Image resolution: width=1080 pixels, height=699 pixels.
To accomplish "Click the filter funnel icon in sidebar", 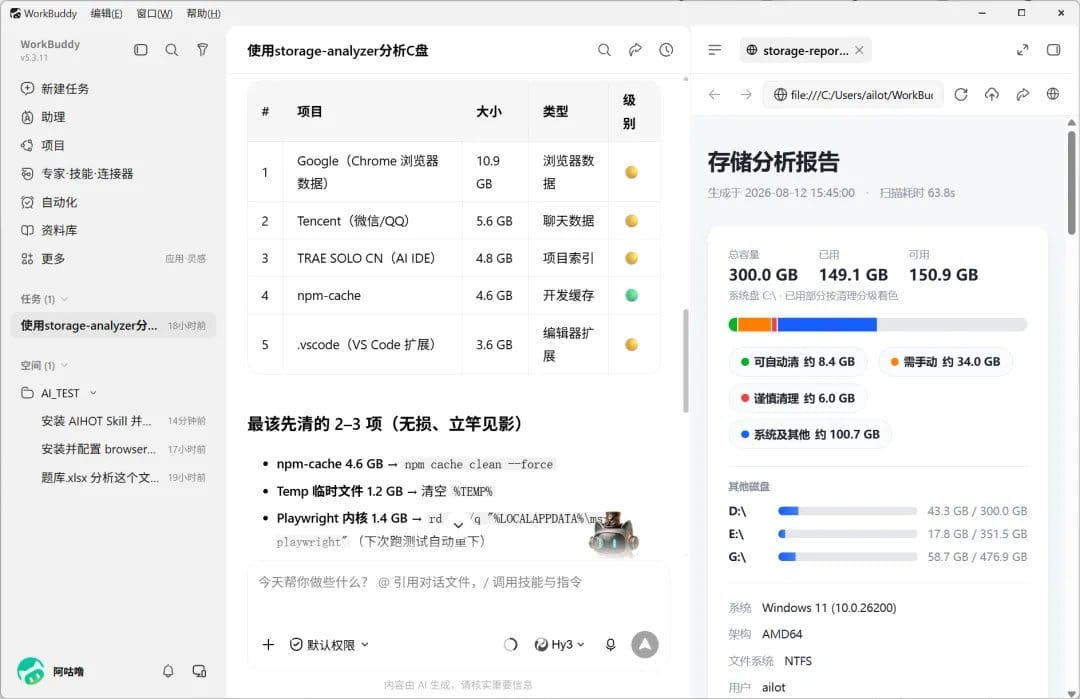I will [x=202, y=50].
